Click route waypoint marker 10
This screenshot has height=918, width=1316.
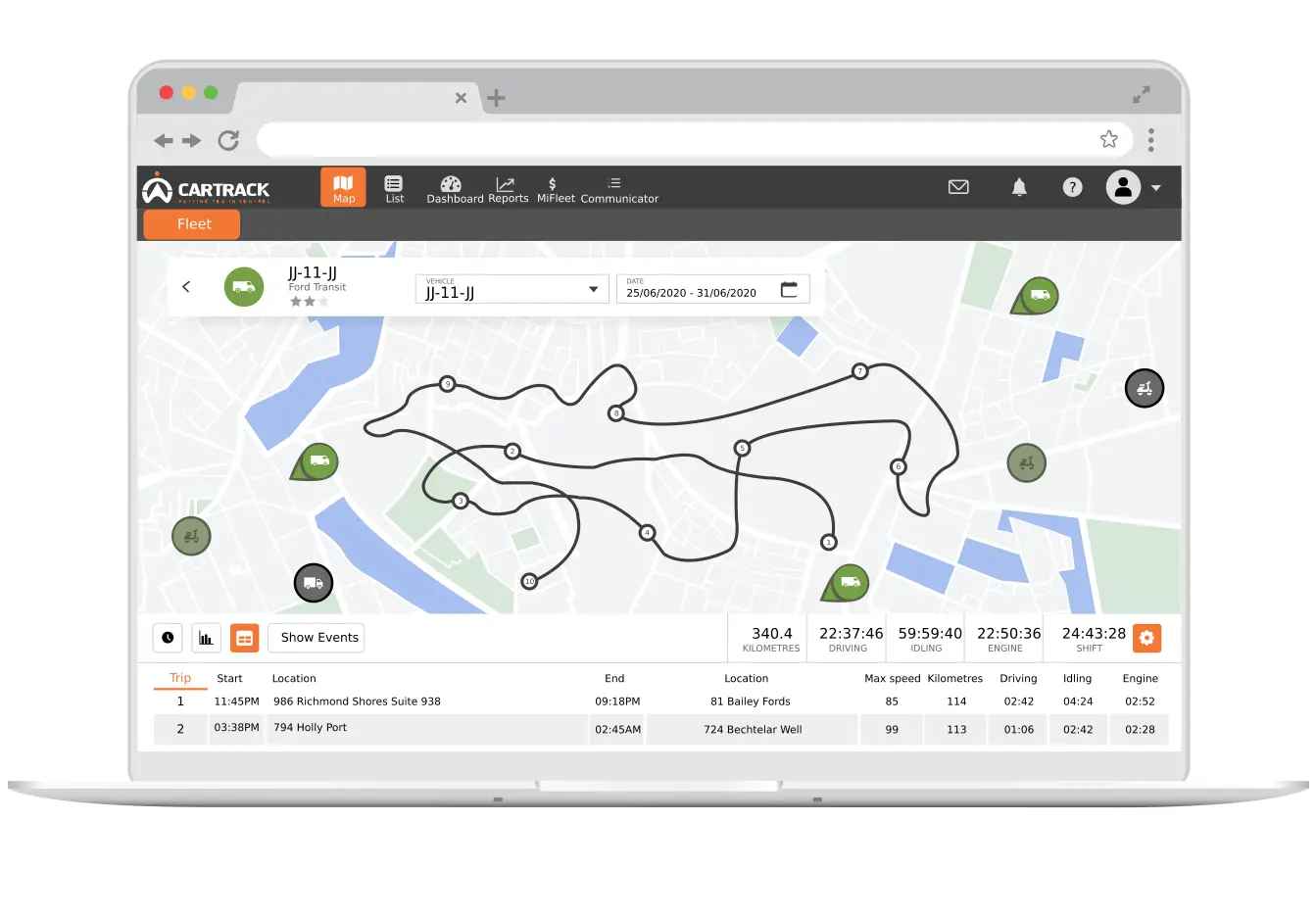[529, 581]
